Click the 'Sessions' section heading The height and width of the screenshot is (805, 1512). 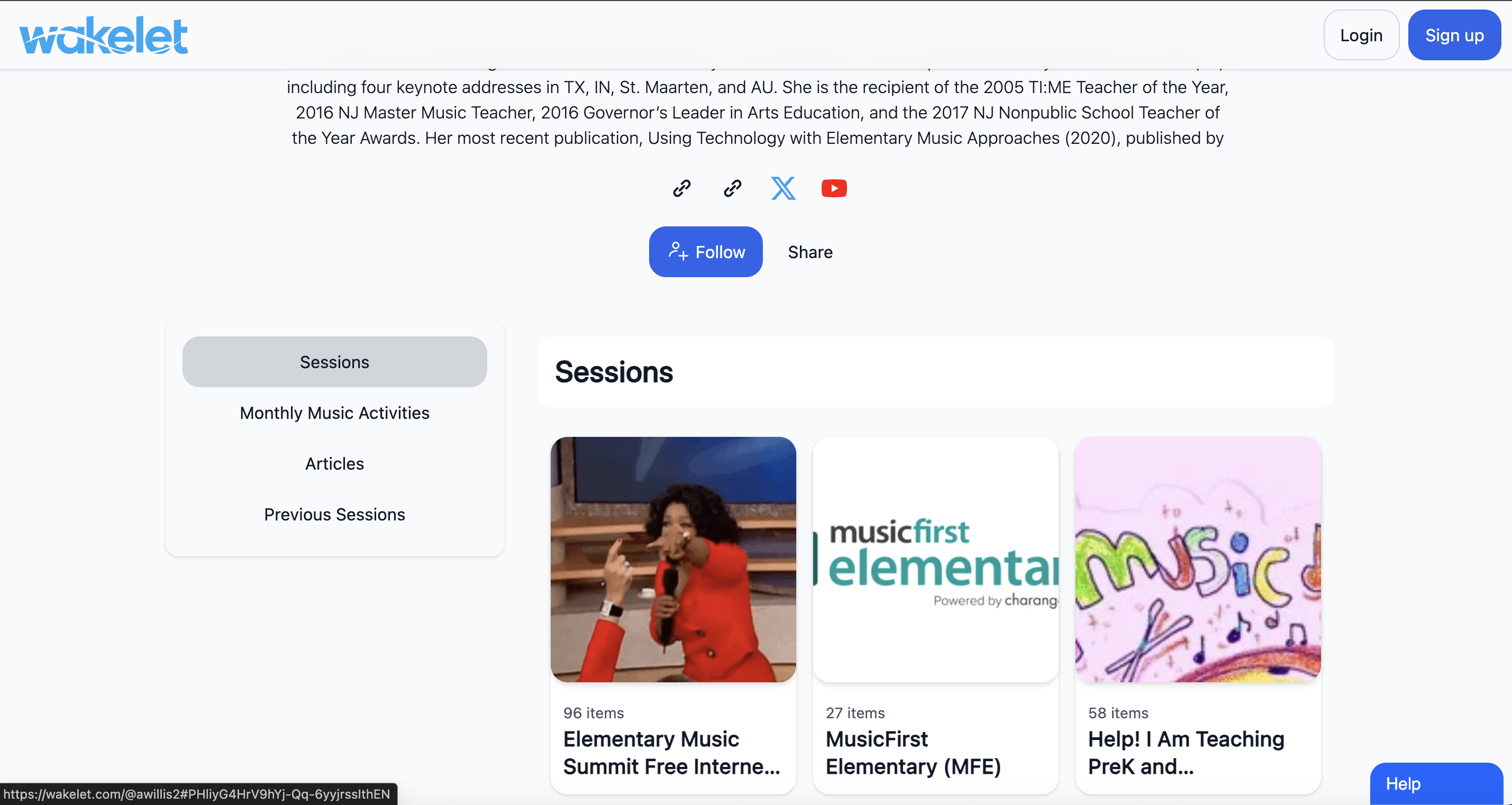(614, 372)
